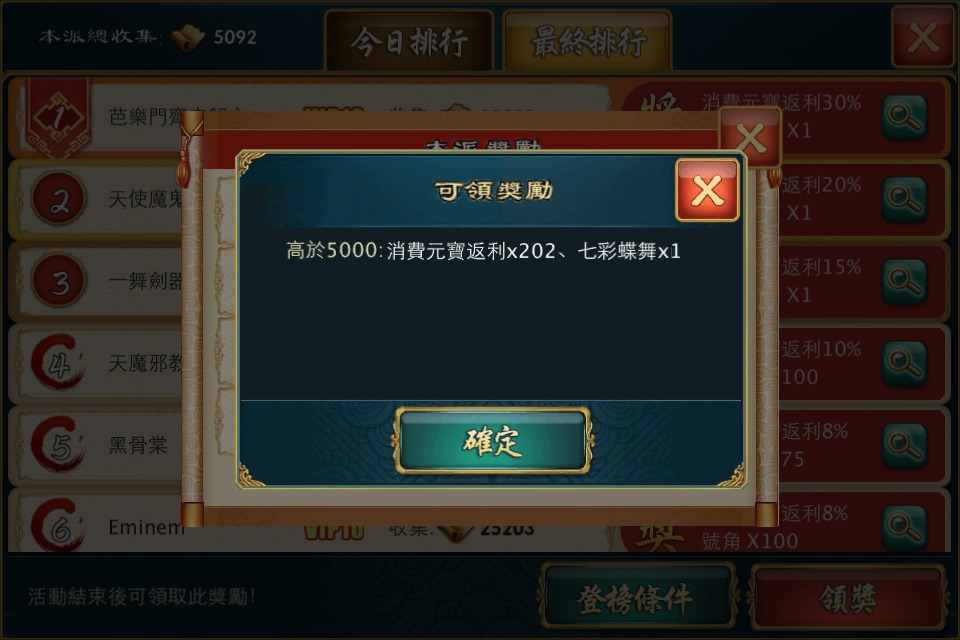
Task: Switch to the 今日排行 tab
Action: coord(409,41)
